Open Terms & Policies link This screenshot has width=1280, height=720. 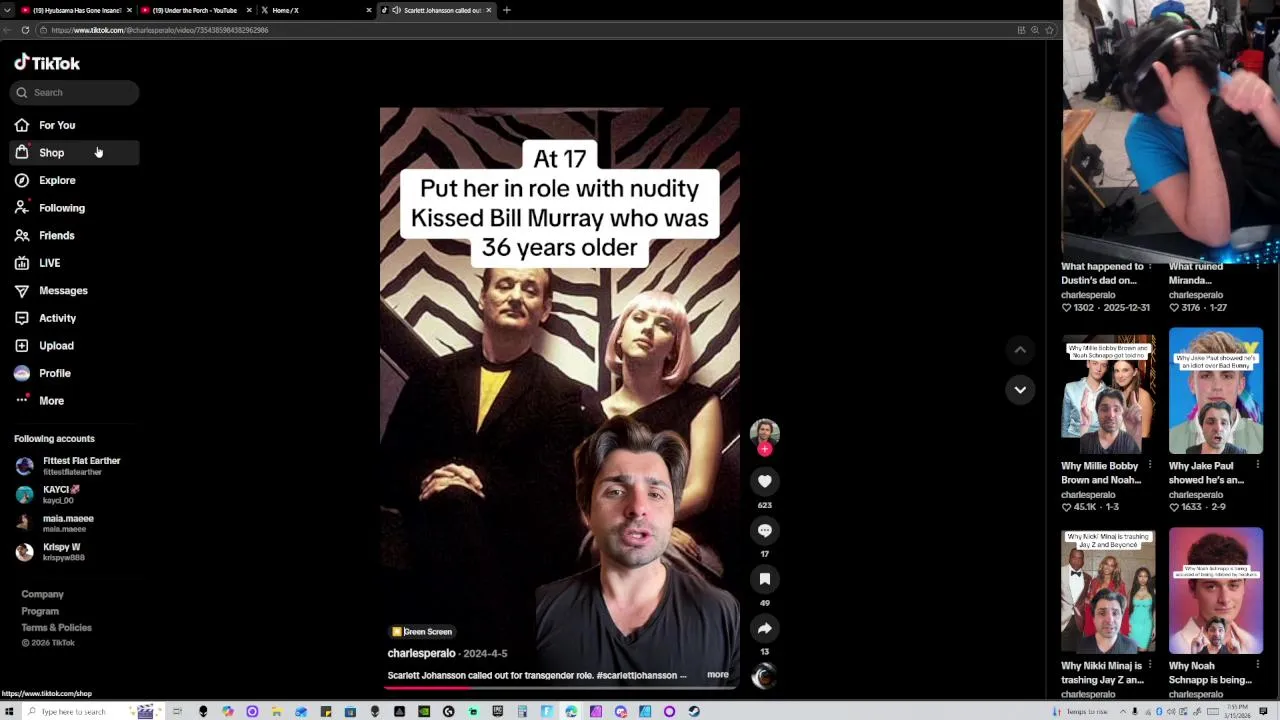tap(56, 627)
